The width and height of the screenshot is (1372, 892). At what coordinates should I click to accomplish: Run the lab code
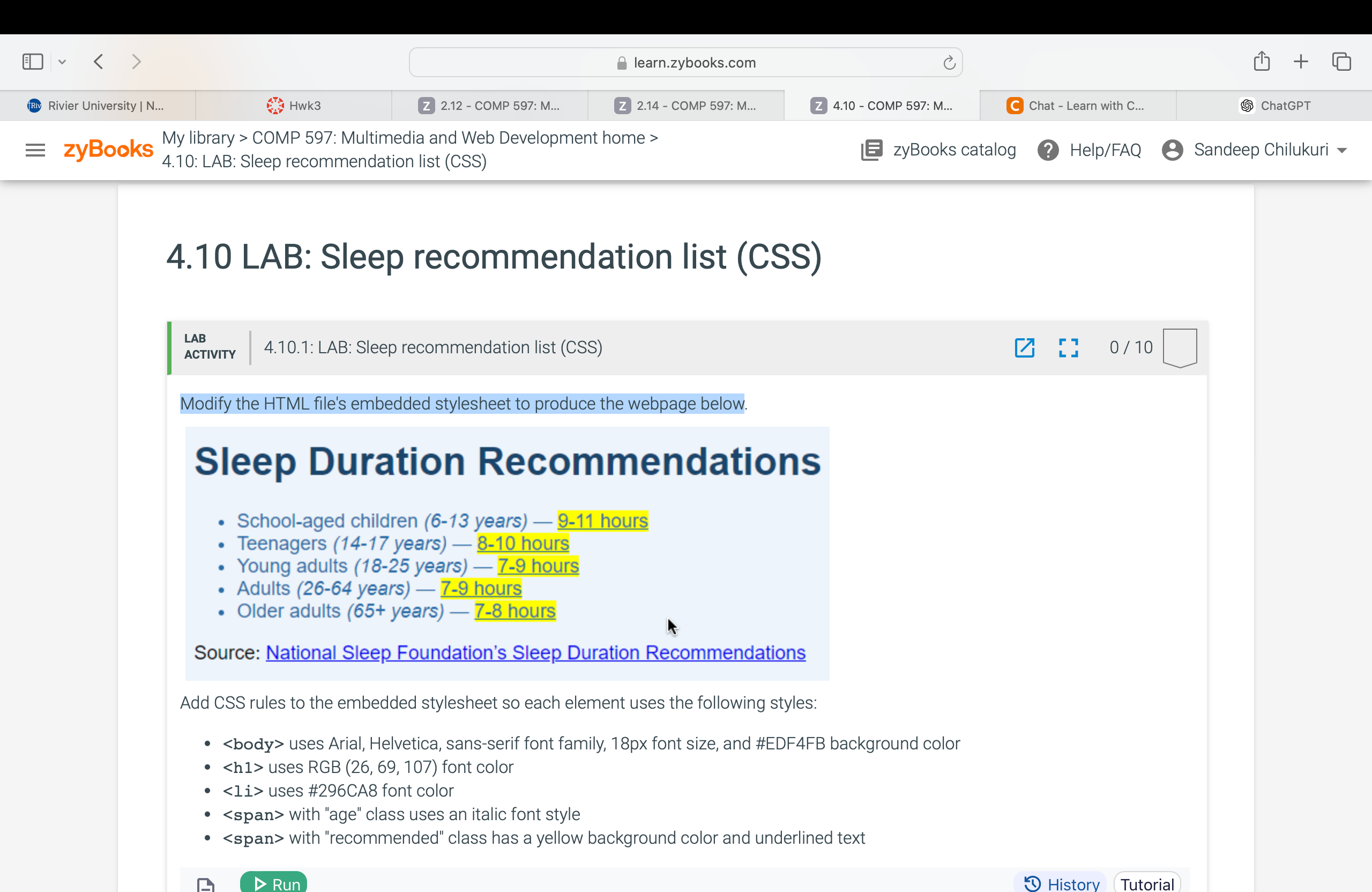(x=273, y=884)
